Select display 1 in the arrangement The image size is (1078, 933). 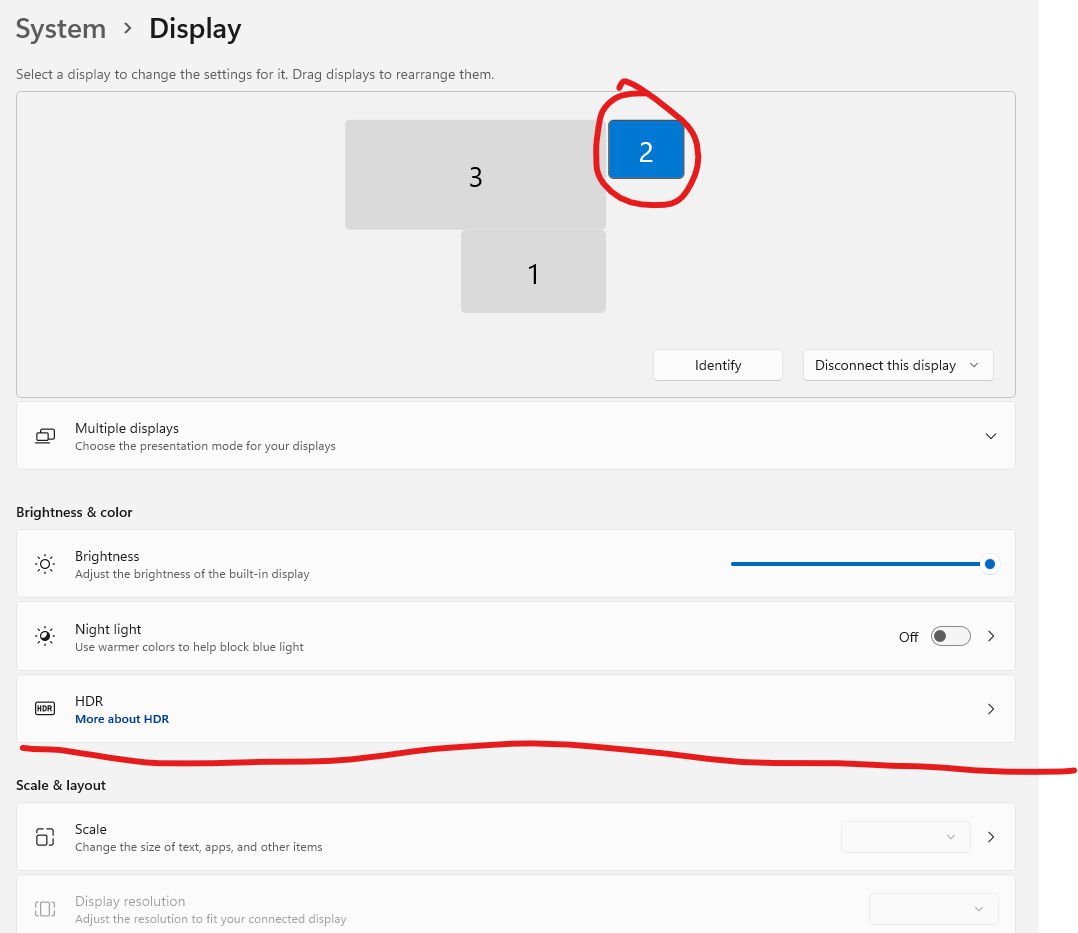[x=533, y=272]
